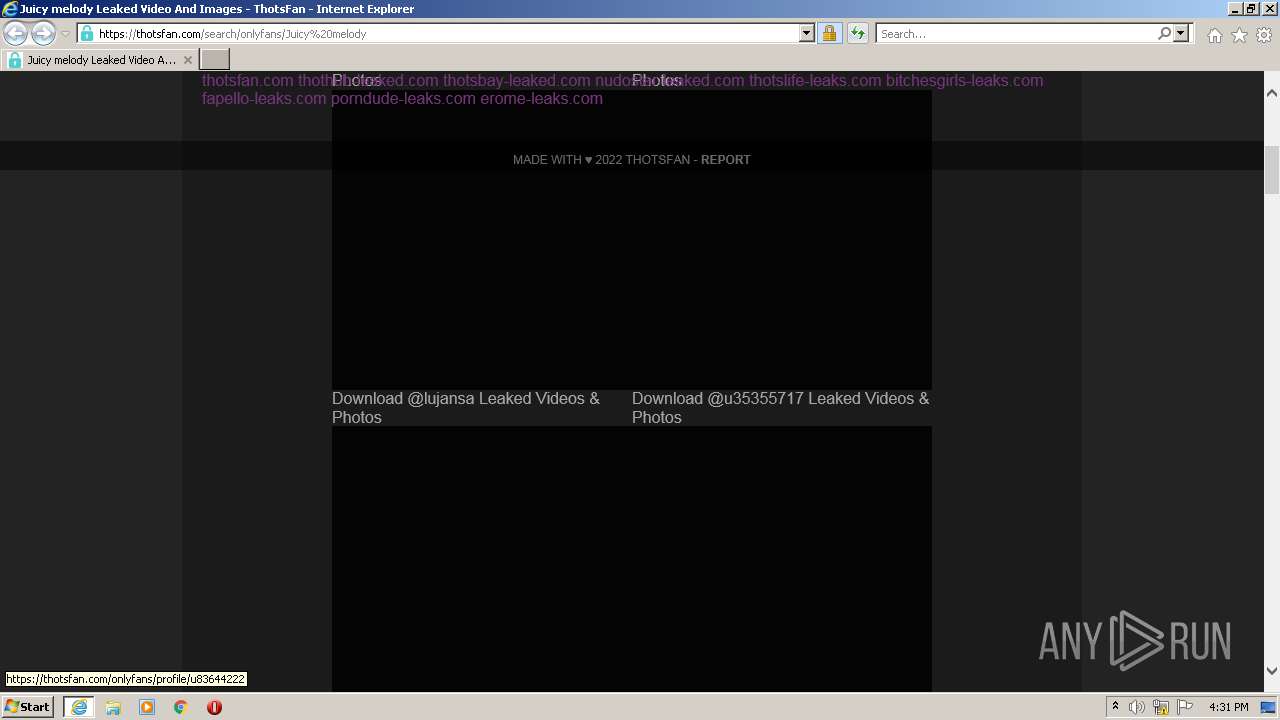Go forward using the Forward arrow button

click(43, 33)
